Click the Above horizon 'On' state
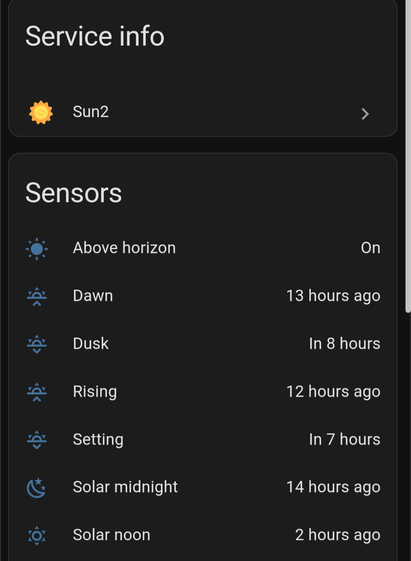Viewport: 411px width, 561px height. point(371,248)
